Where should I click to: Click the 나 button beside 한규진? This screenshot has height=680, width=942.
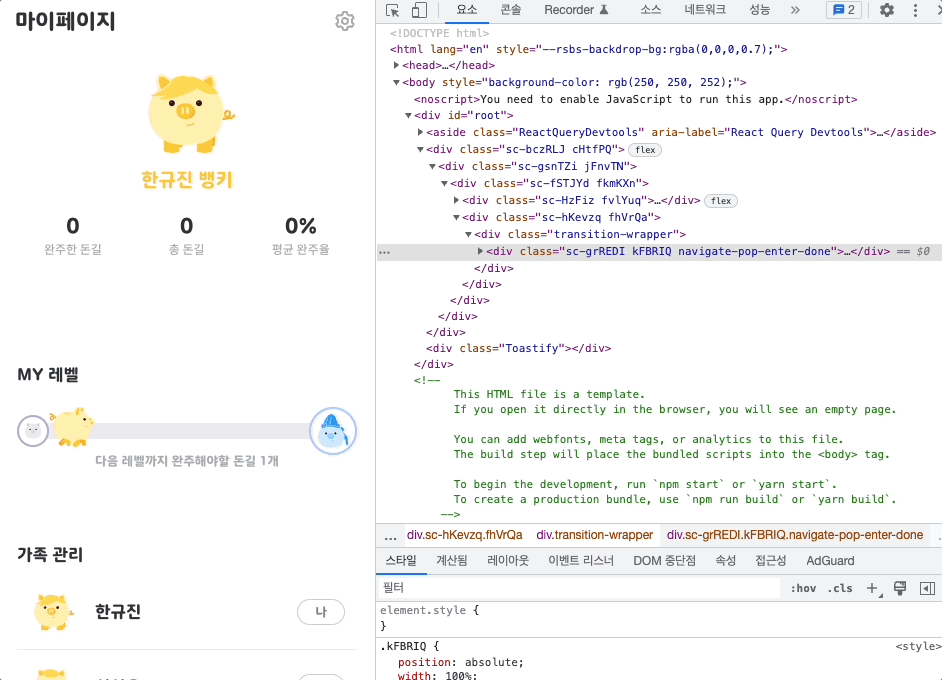tap(321, 612)
